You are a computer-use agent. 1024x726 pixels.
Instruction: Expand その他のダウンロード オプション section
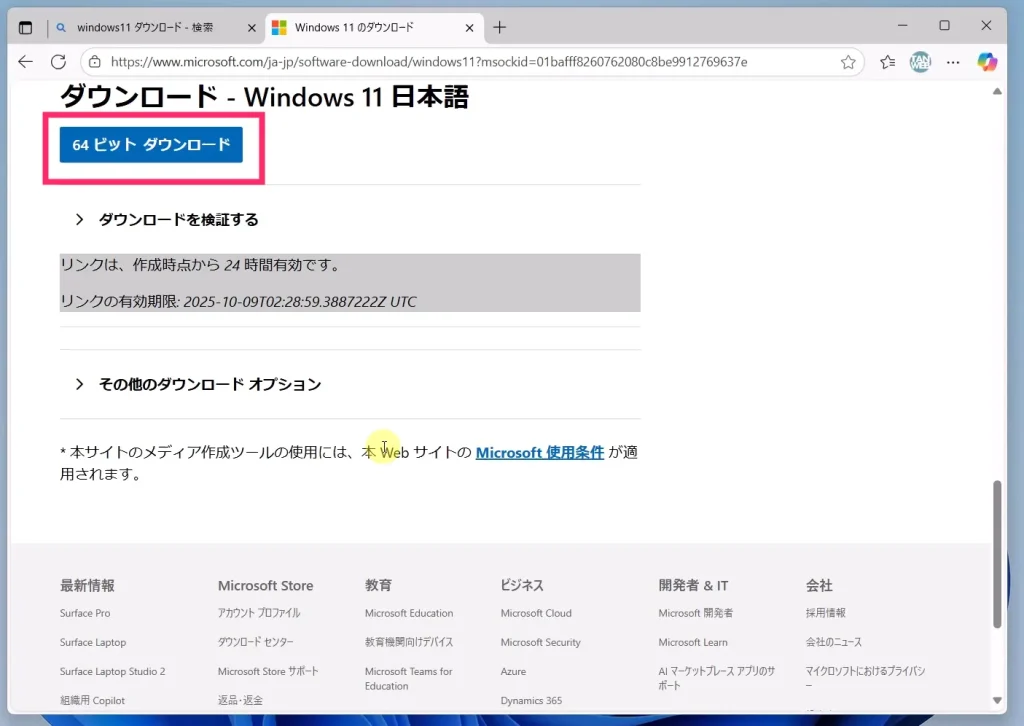(x=209, y=384)
